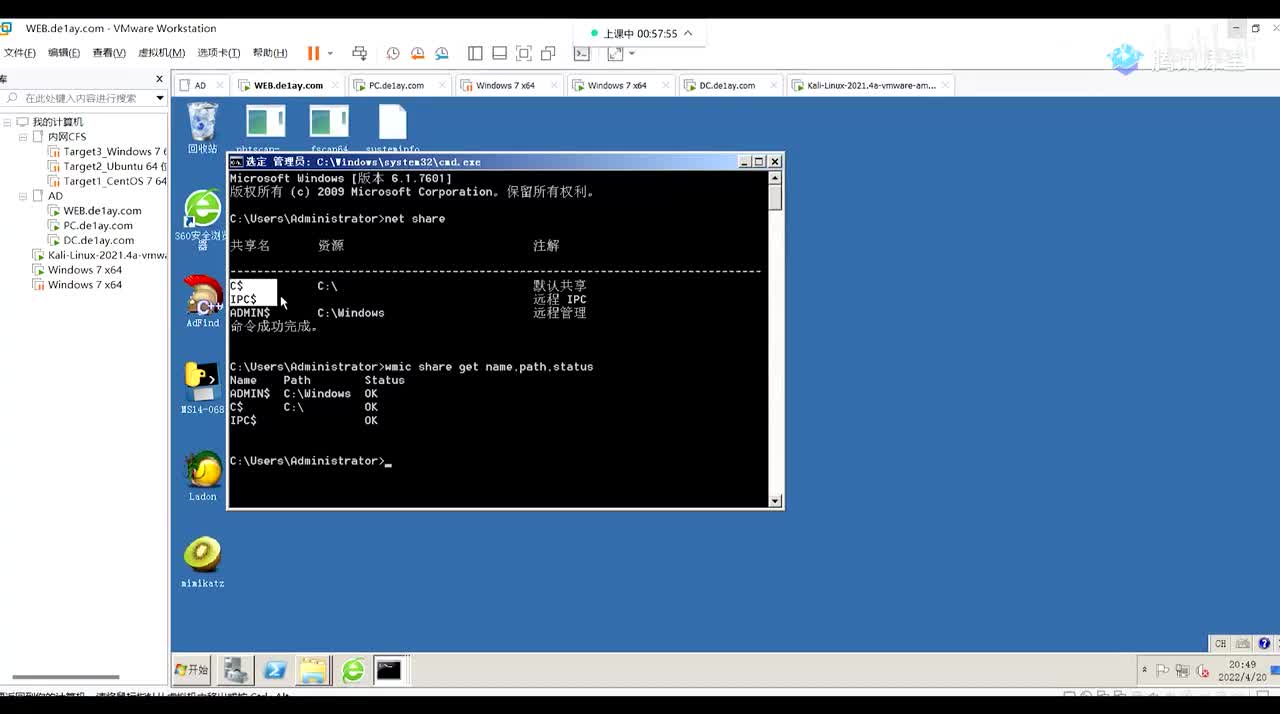Click the orange pause VM button

tap(313, 53)
